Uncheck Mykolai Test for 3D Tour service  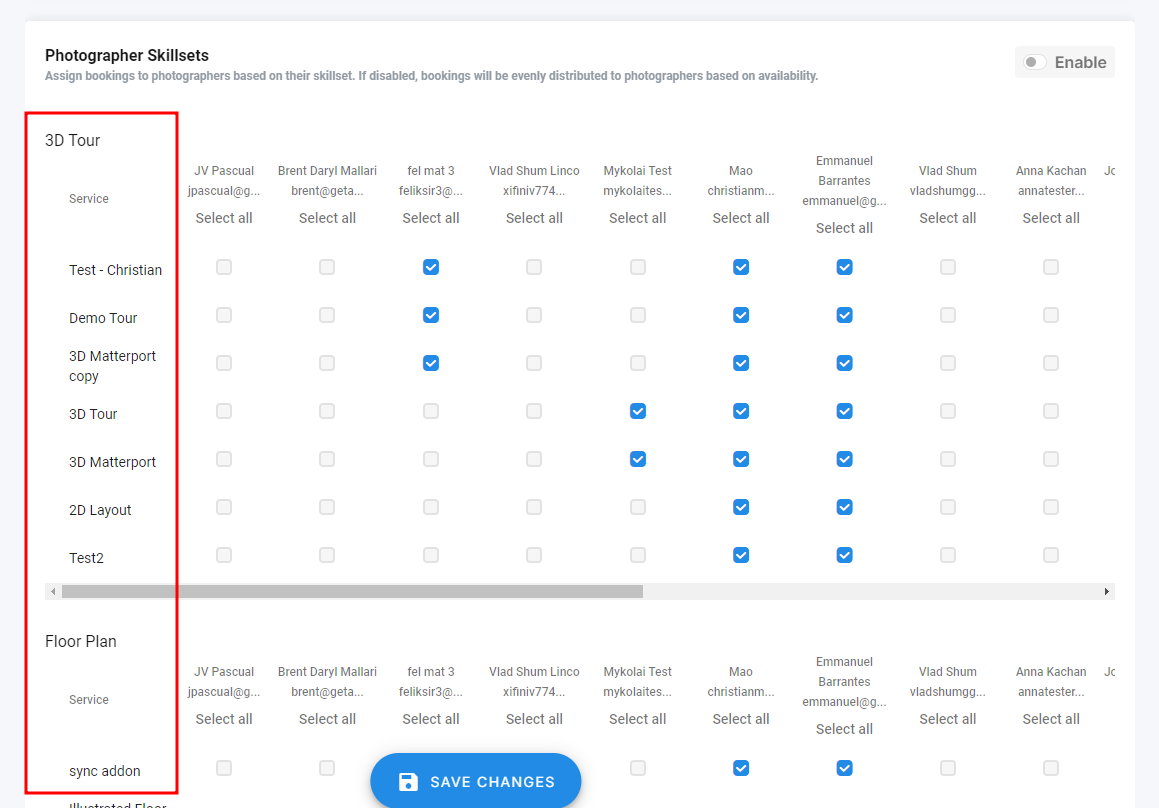pos(638,411)
